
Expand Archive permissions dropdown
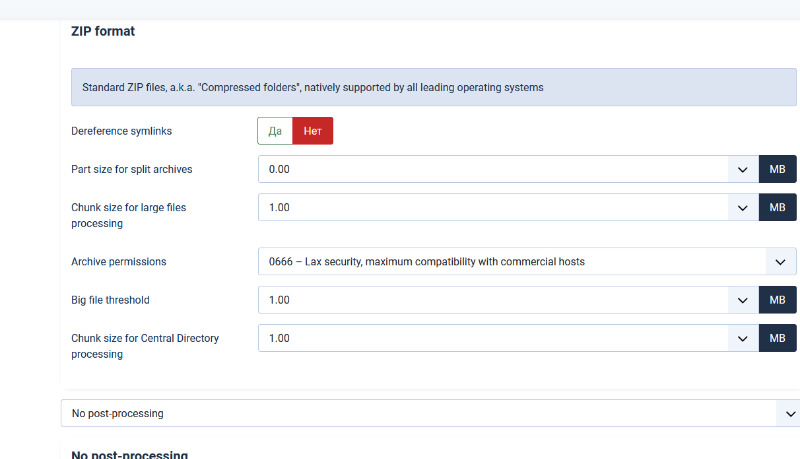[x=527, y=262]
